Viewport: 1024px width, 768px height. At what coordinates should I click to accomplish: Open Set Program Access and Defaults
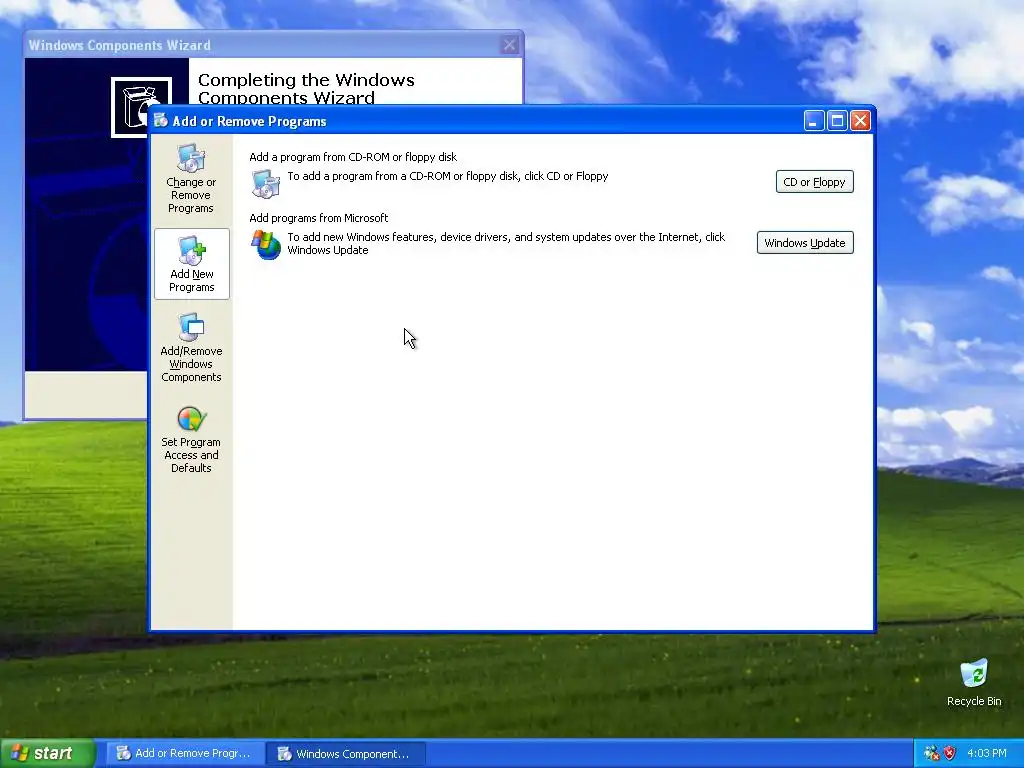point(191,440)
